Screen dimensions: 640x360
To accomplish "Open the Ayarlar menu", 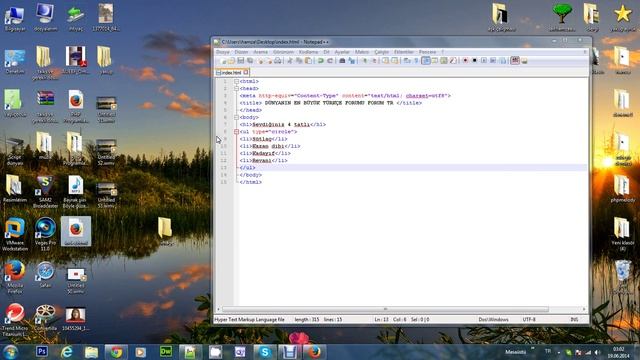I will [342, 52].
